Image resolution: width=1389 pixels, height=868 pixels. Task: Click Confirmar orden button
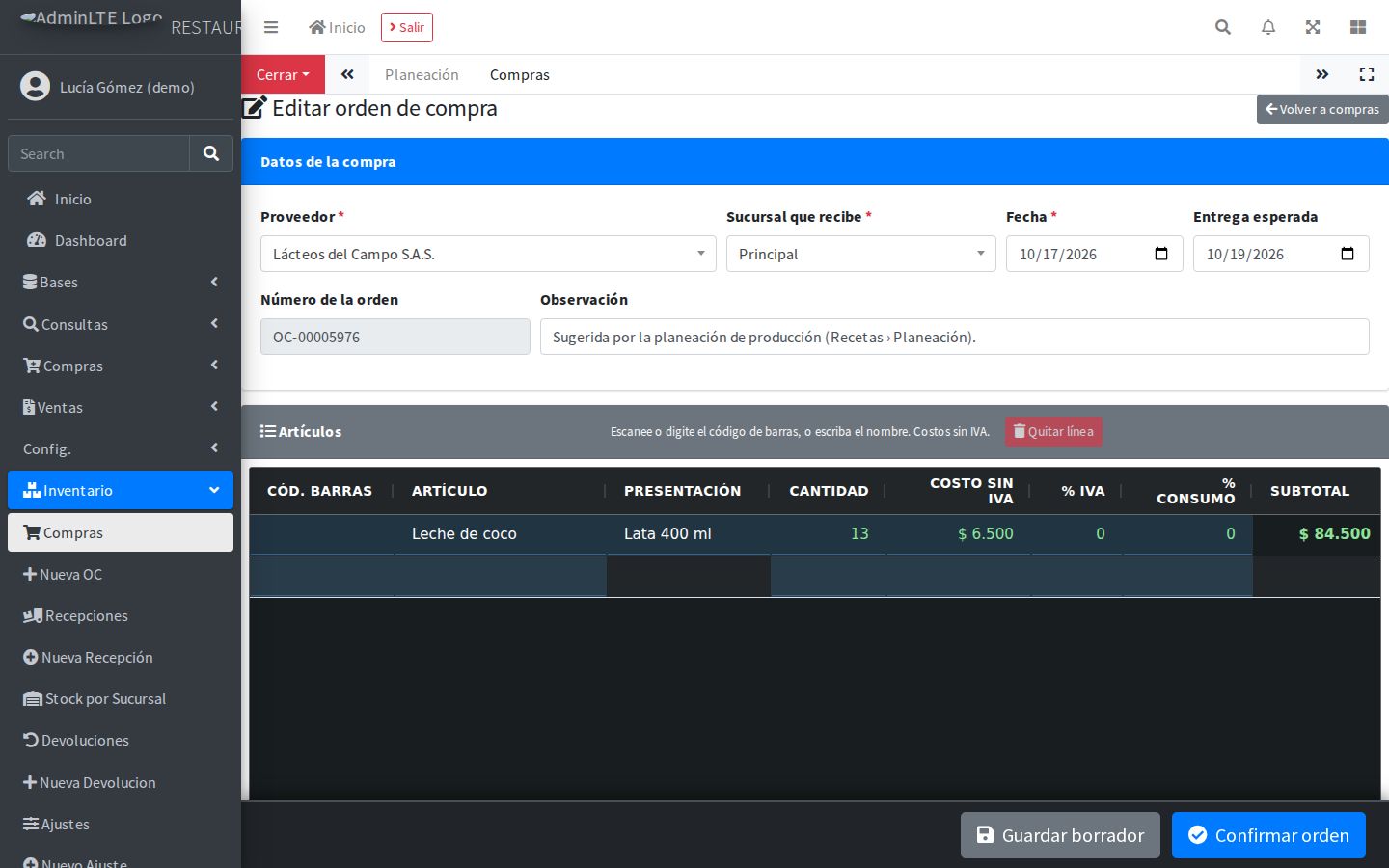coord(1268,835)
